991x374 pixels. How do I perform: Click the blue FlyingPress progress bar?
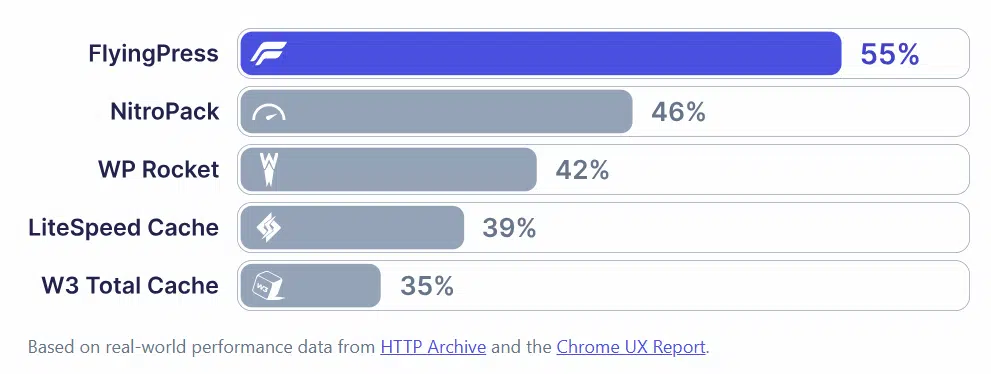[541, 54]
